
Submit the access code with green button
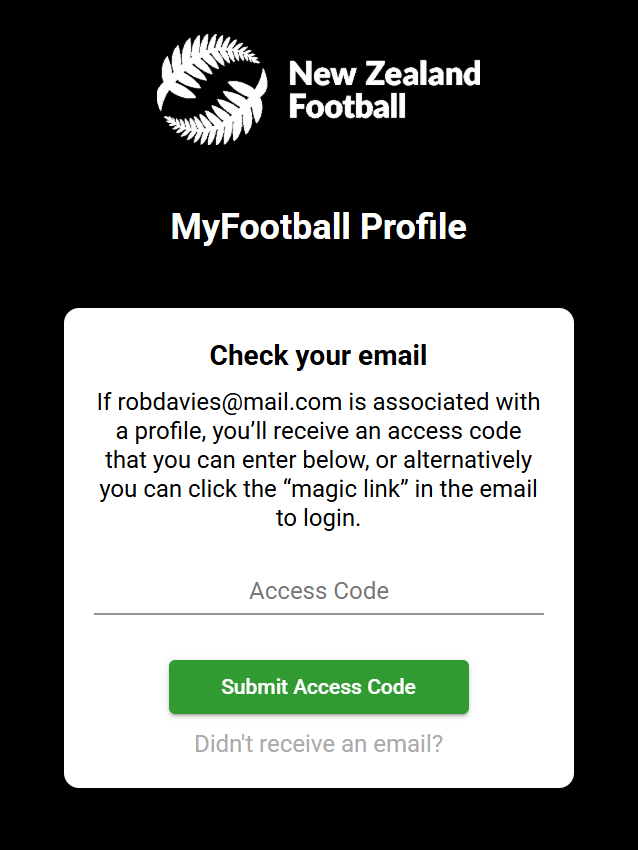[x=319, y=687]
